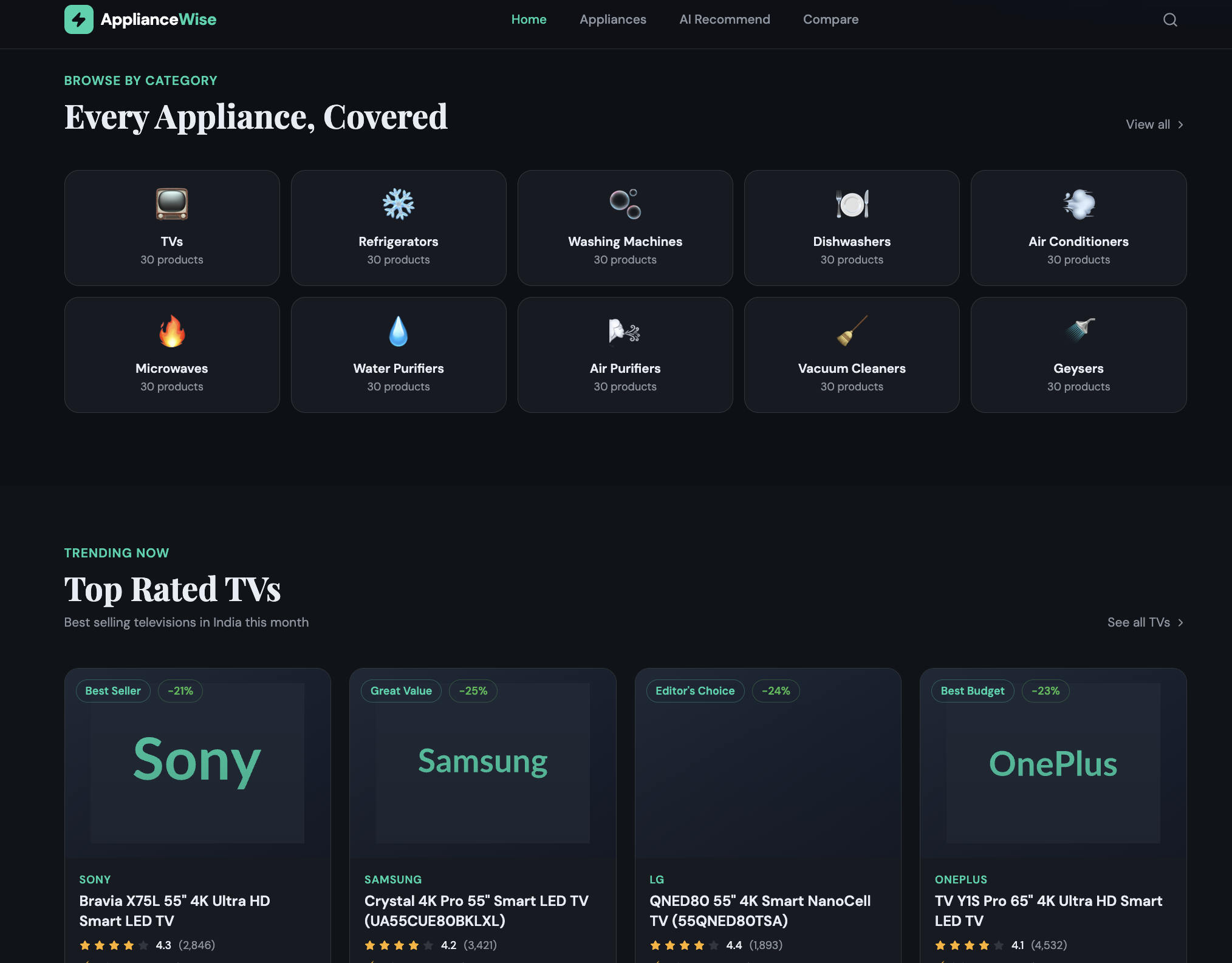Click the Editor's Choice badge
The image size is (1232, 963).
tap(695, 691)
